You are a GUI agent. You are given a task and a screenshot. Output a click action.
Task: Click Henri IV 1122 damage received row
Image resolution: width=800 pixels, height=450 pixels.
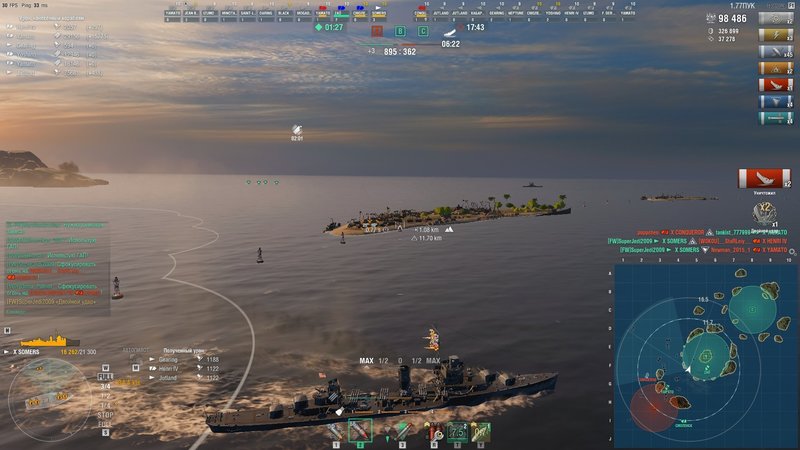coord(186,369)
